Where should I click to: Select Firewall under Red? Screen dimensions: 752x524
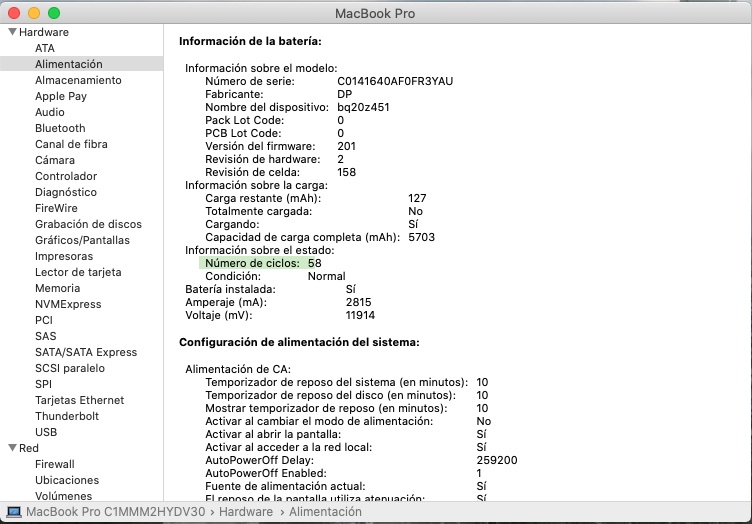click(x=55, y=464)
